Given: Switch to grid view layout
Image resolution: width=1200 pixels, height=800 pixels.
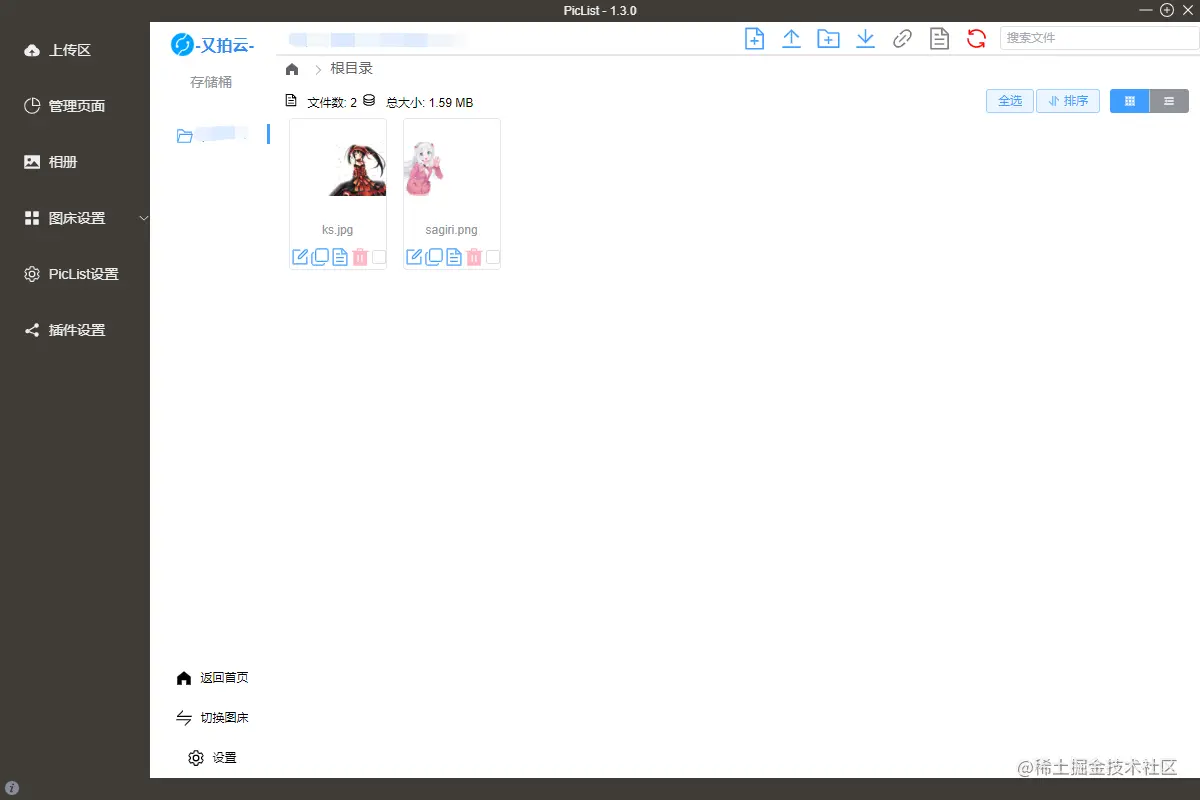Looking at the screenshot, I should click(x=1130, y=101).
